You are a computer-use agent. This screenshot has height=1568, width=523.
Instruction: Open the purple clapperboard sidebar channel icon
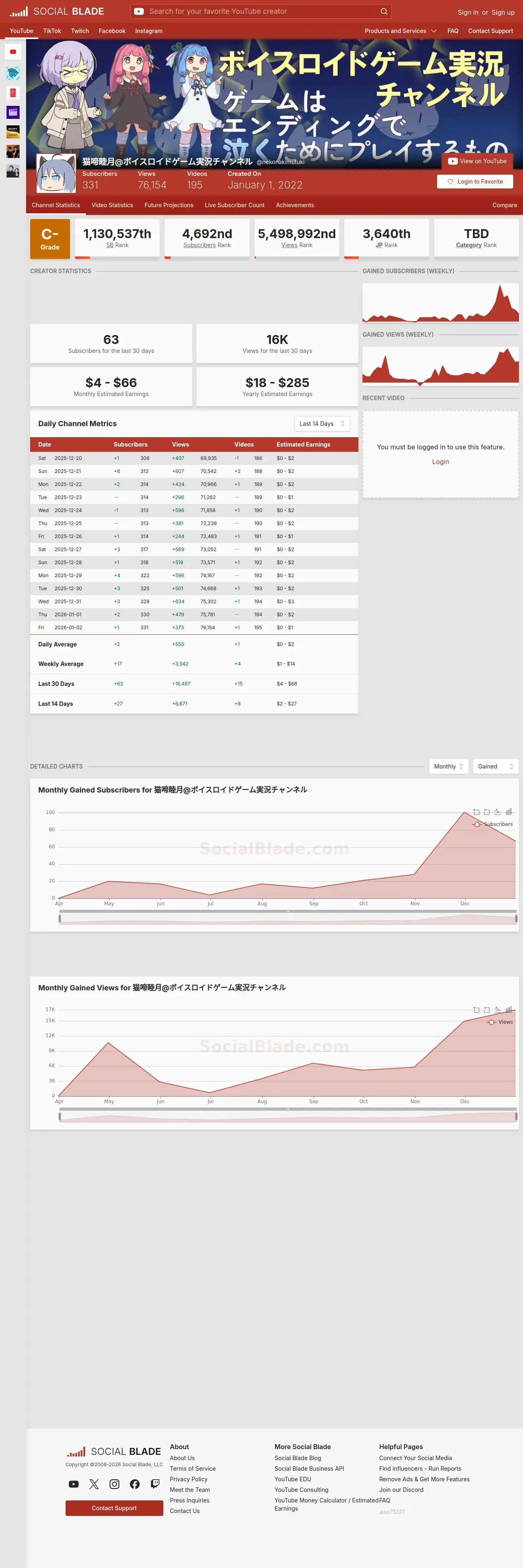tap(13, 112)
